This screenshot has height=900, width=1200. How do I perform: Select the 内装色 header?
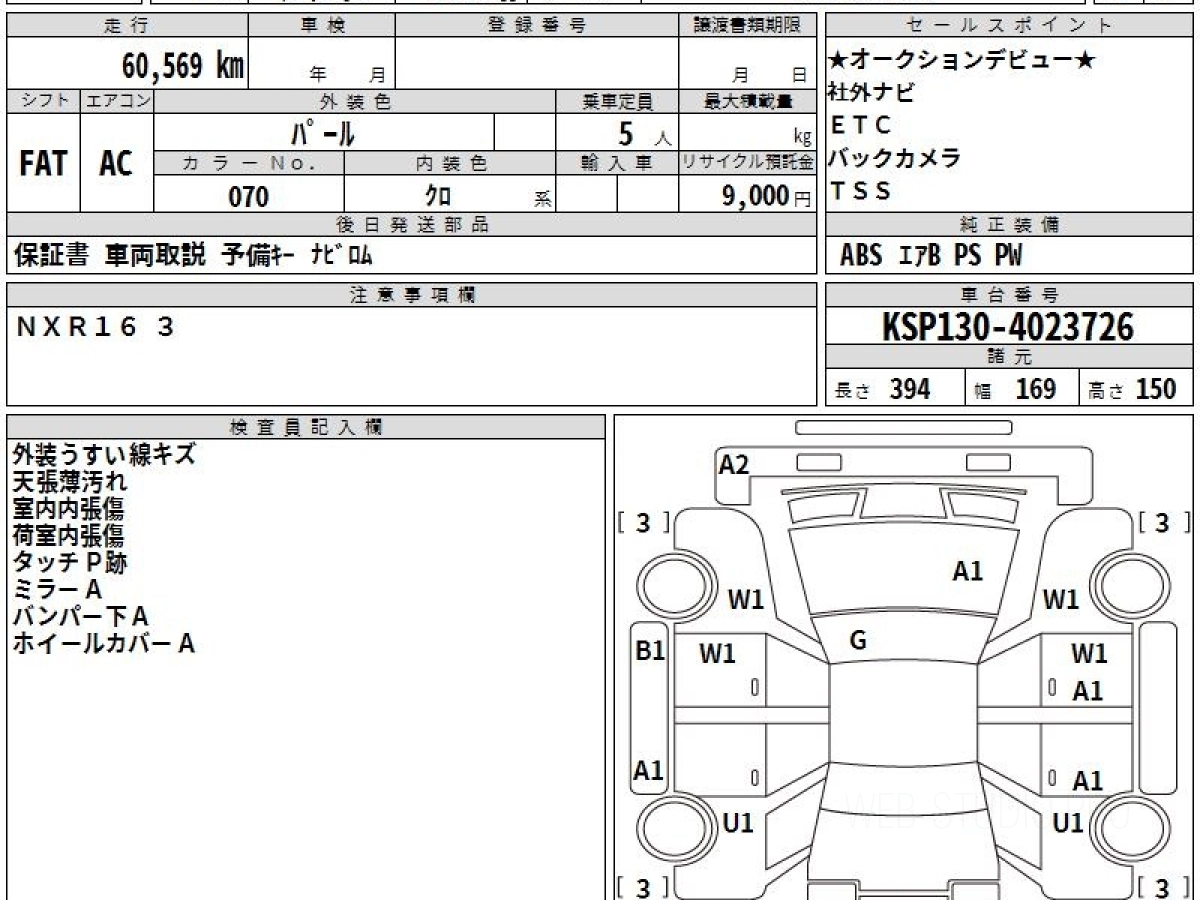[x=450, y=163]
